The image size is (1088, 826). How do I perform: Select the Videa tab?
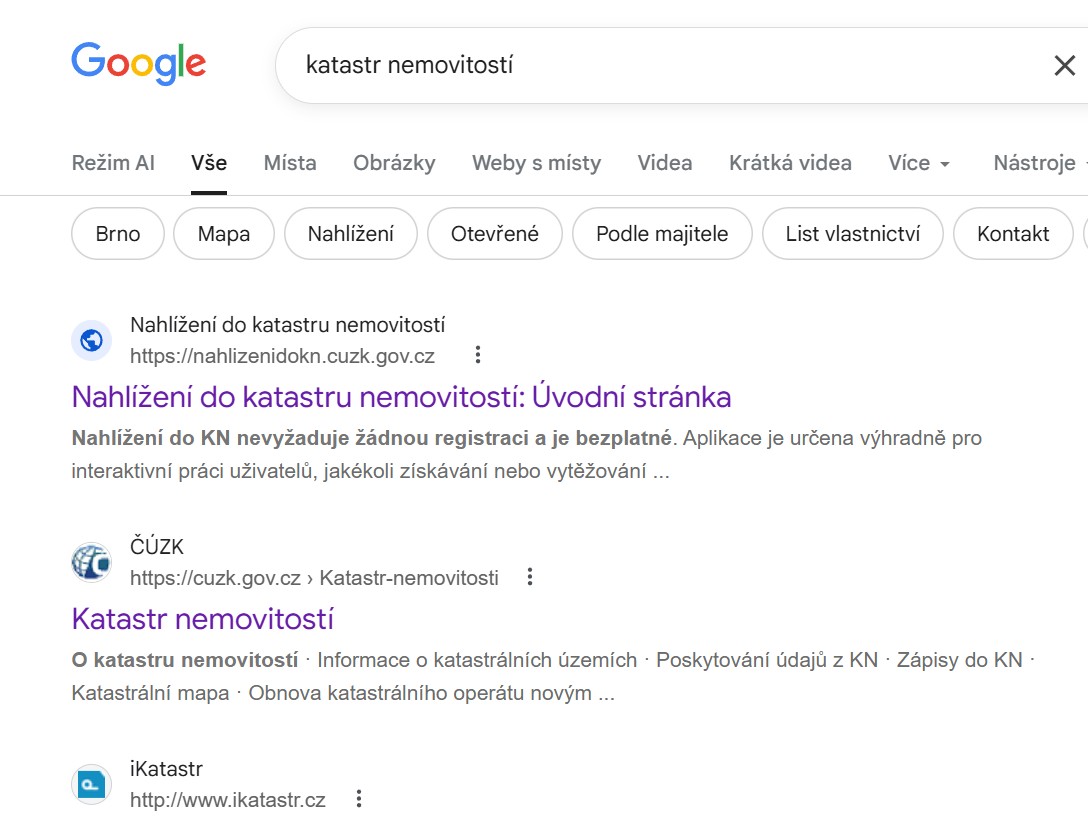(664, 163)
